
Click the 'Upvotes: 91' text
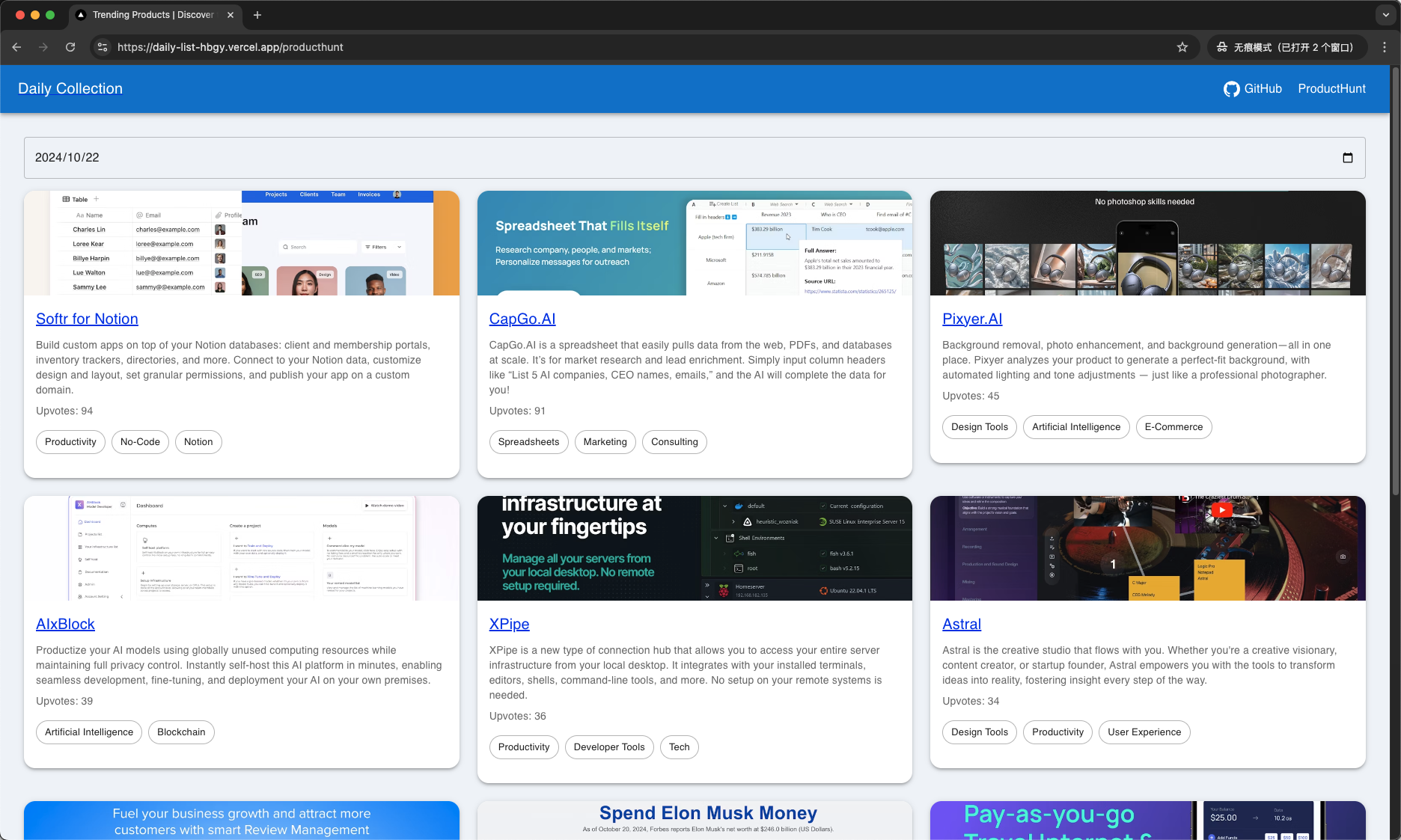click(x=517, y=411)
